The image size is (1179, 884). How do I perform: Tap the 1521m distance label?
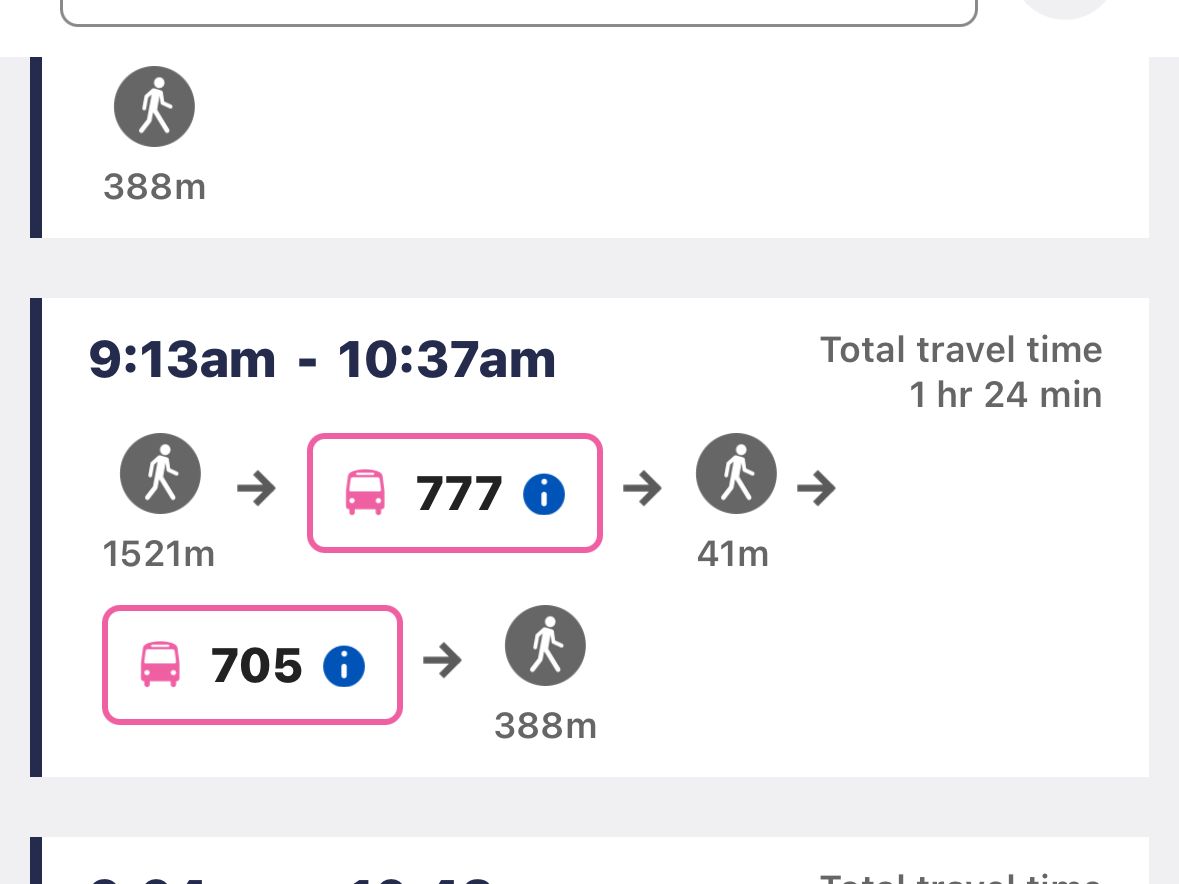click(x=159, y=554)
